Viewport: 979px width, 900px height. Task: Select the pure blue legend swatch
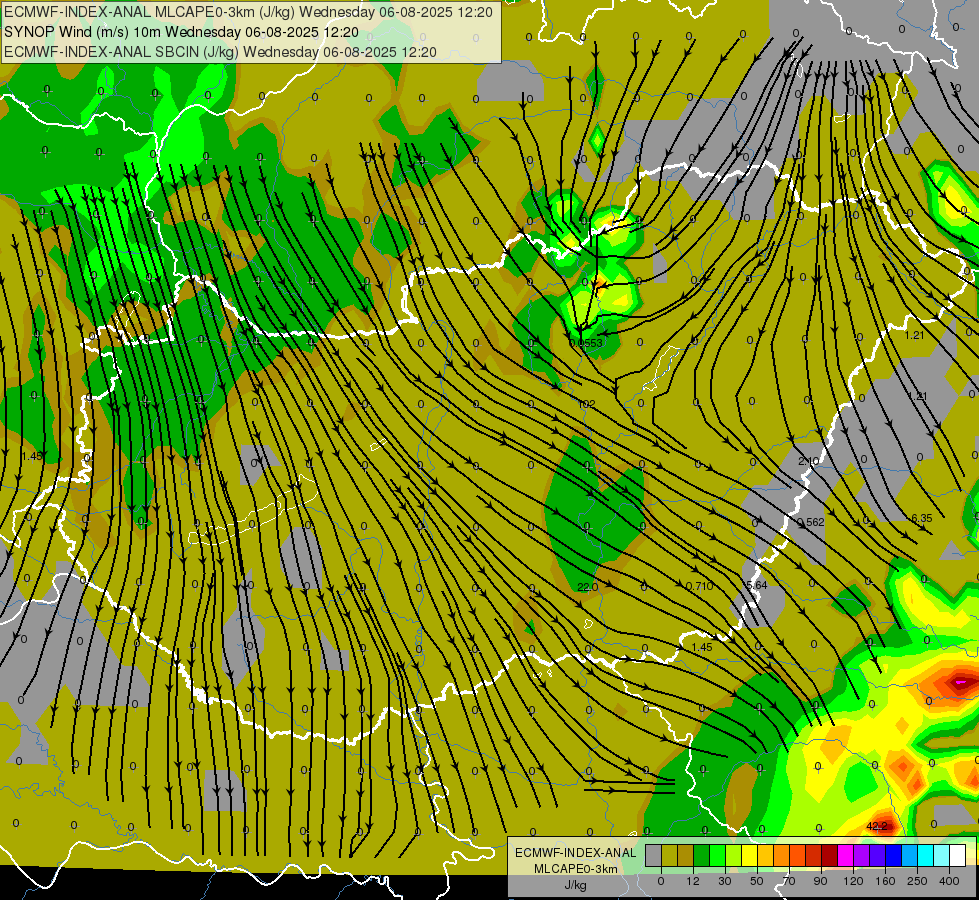click(894, 855)
